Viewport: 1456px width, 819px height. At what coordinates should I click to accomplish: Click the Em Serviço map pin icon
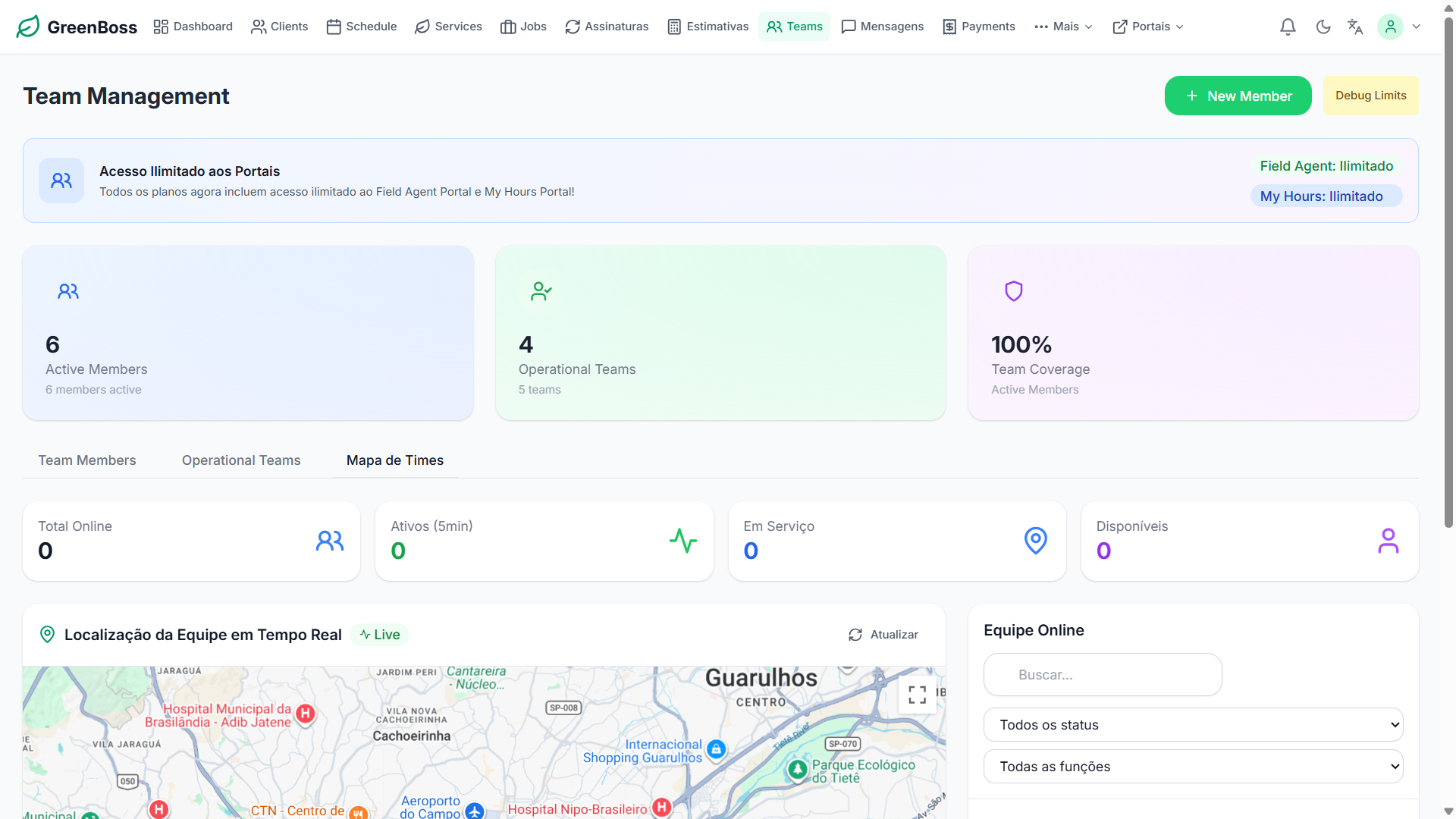click(1035, 541)
